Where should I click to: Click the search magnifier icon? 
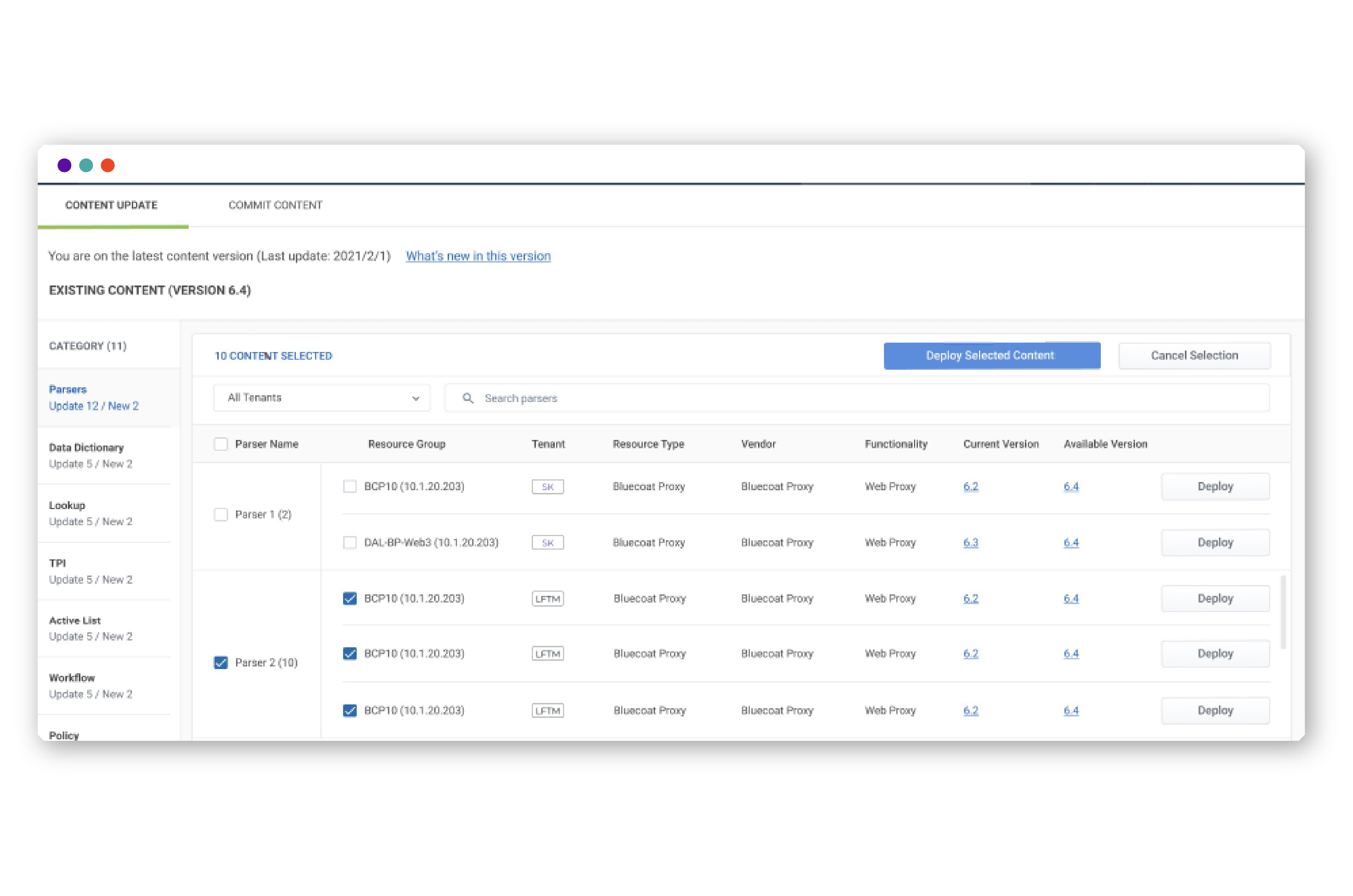(x=468, y=398)
